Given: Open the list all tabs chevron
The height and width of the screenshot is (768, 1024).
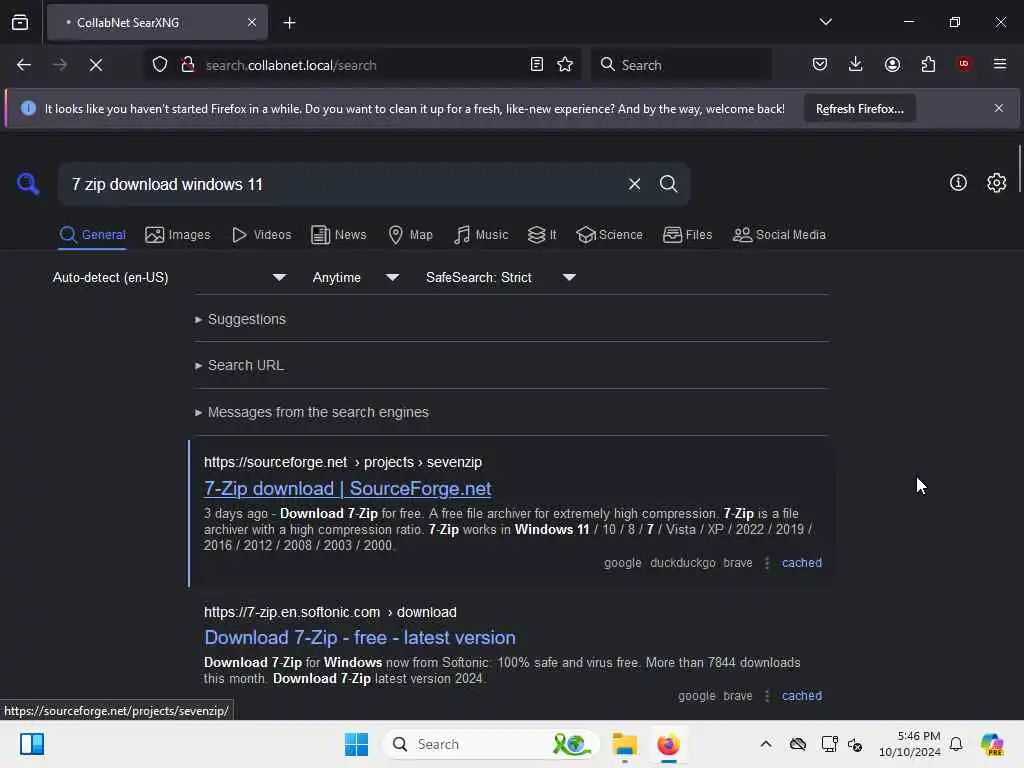Looking at the screenshot, I should [x=825, y=22].
